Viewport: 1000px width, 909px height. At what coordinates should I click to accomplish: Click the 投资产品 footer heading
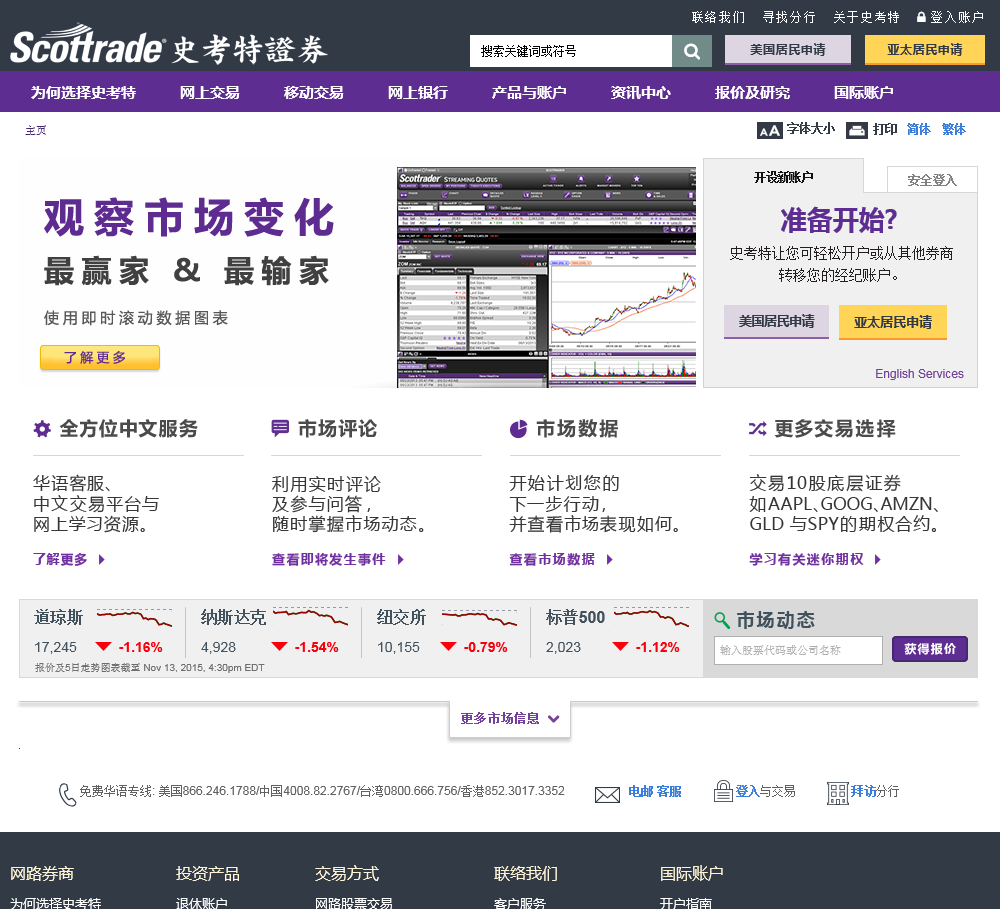(x=208, y=874)
